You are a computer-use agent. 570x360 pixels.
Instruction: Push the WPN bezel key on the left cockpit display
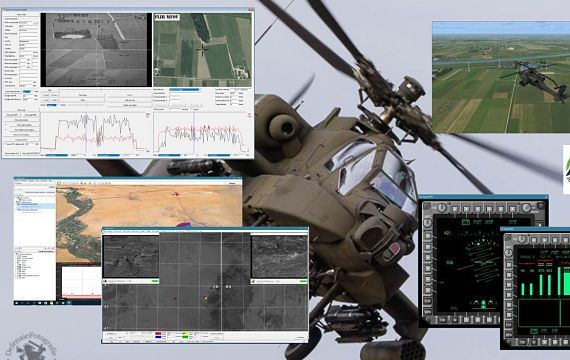click(428, 312)
